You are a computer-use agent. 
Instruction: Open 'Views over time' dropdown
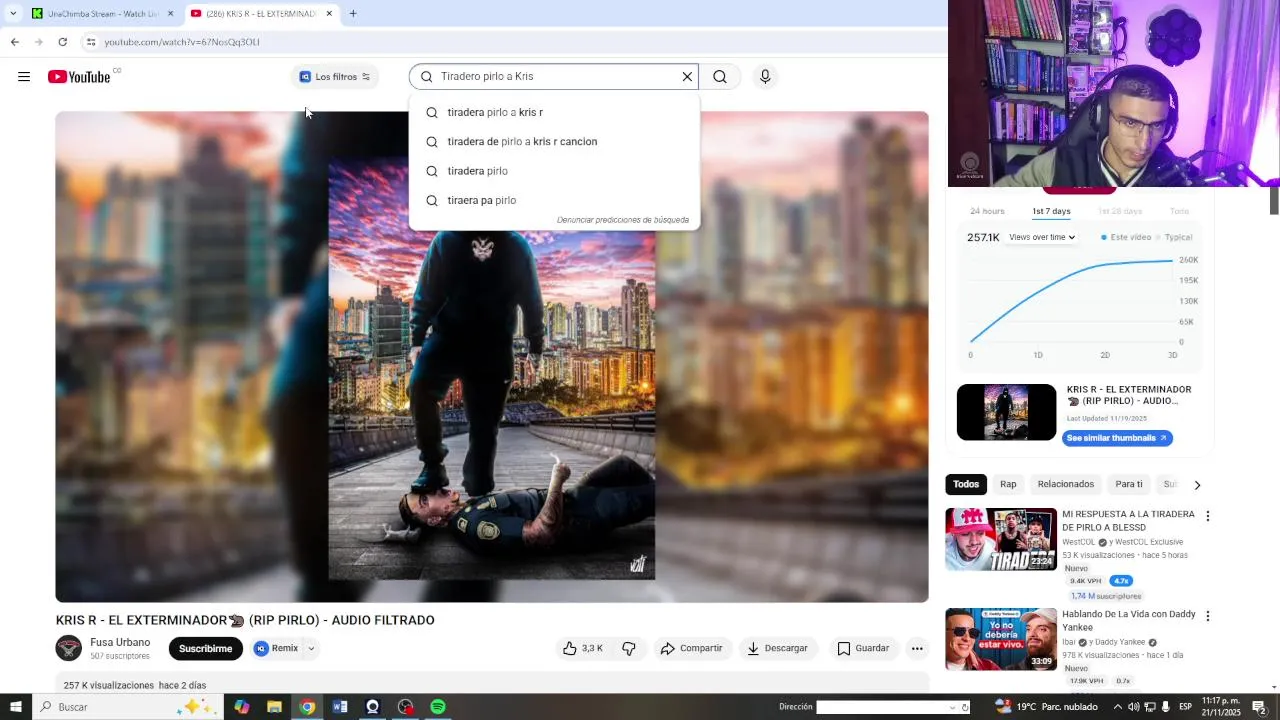(1042, 237)
